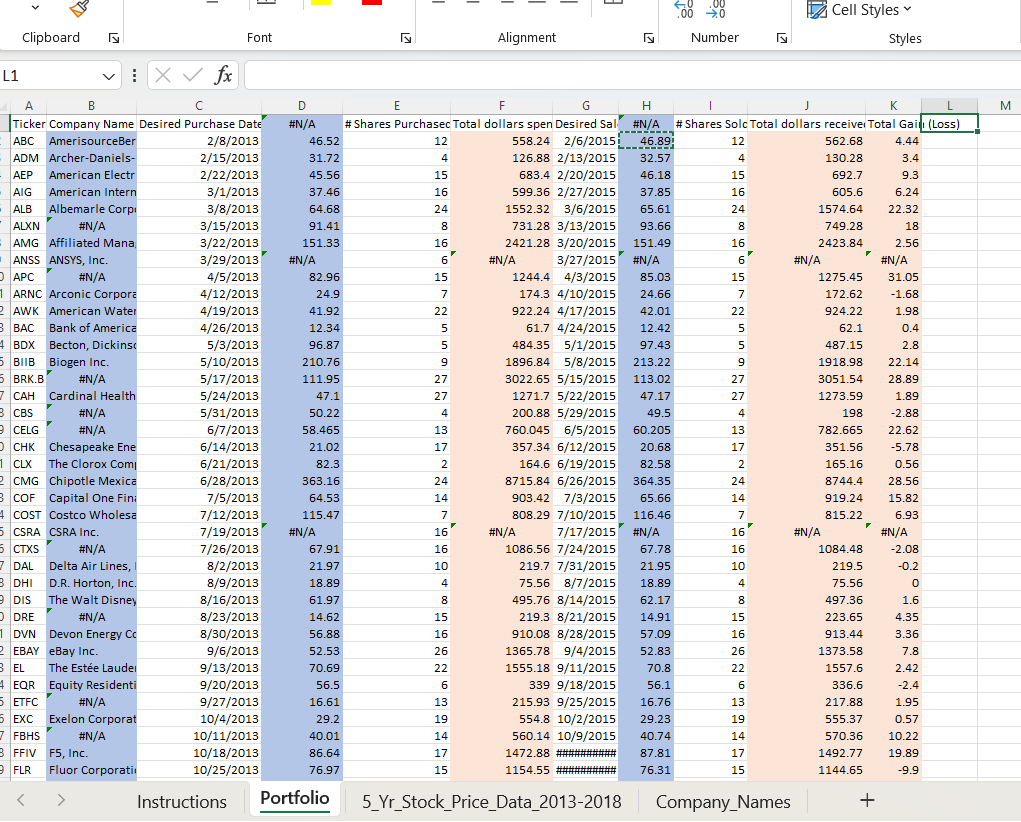1021x822 pixels.
Task: Click the red font color bar
Action: pyautogui.click(x=372, y=3)
